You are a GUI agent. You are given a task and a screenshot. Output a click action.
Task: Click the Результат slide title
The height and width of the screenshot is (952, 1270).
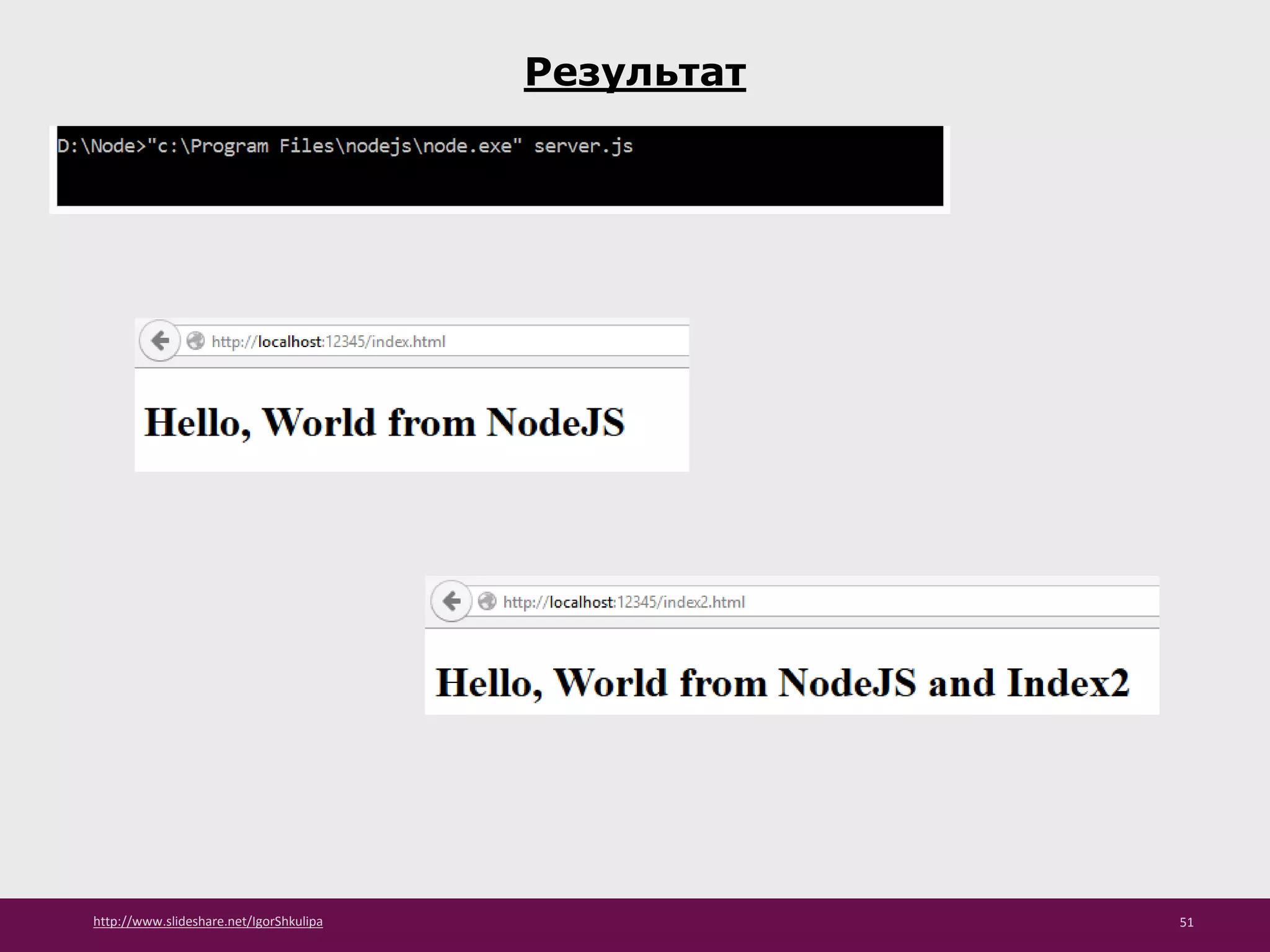click(x=635, y=73)
